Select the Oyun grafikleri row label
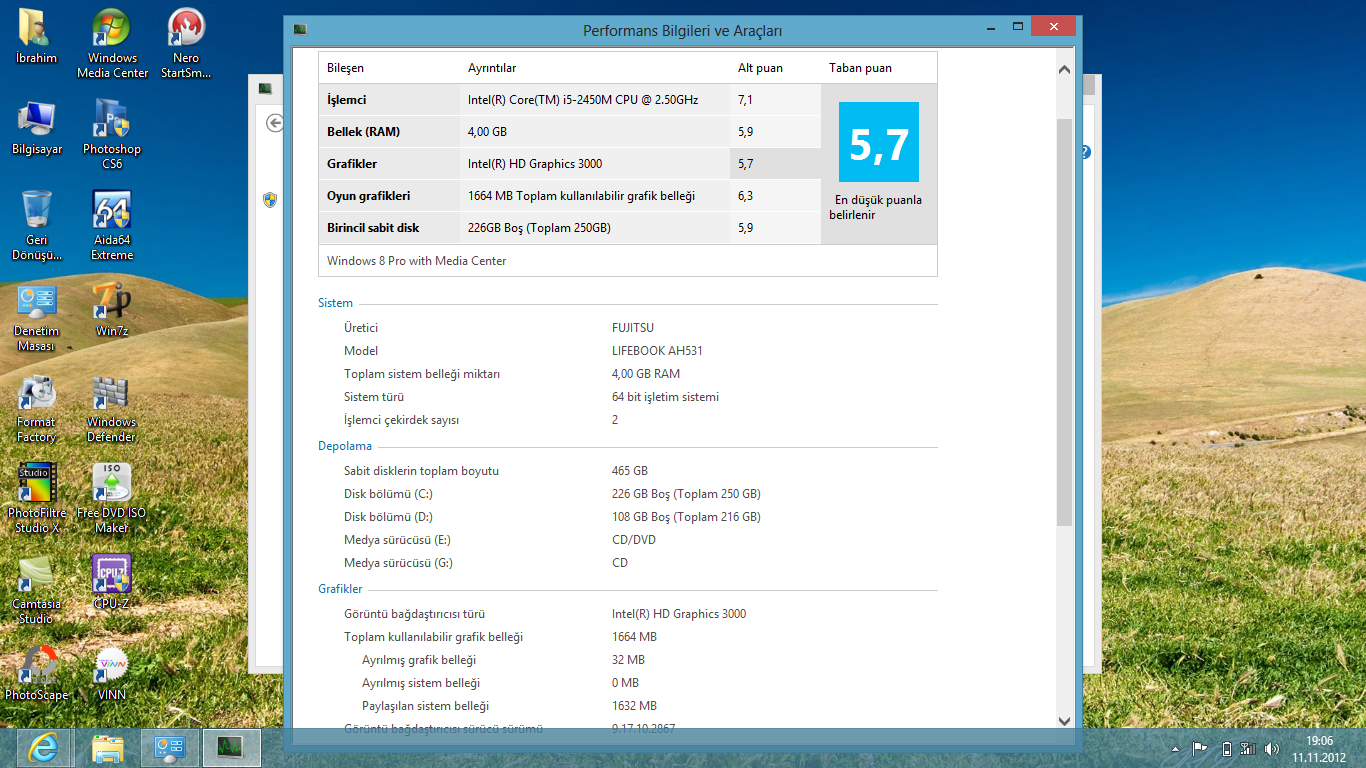 pyautogui.click(x=369, y=195)
